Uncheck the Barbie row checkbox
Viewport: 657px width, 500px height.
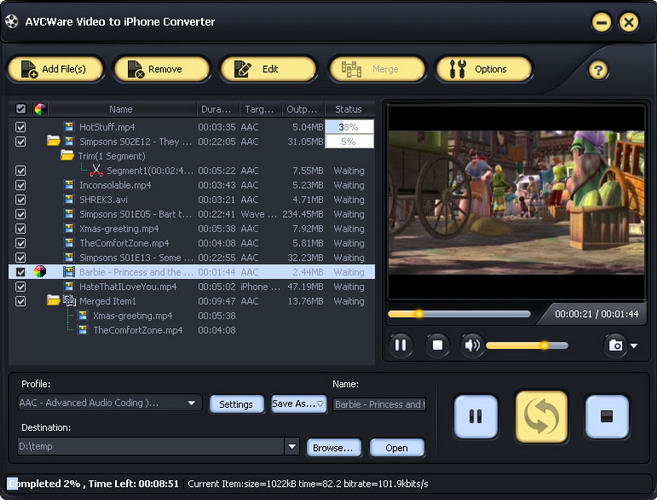pos(21,272)
